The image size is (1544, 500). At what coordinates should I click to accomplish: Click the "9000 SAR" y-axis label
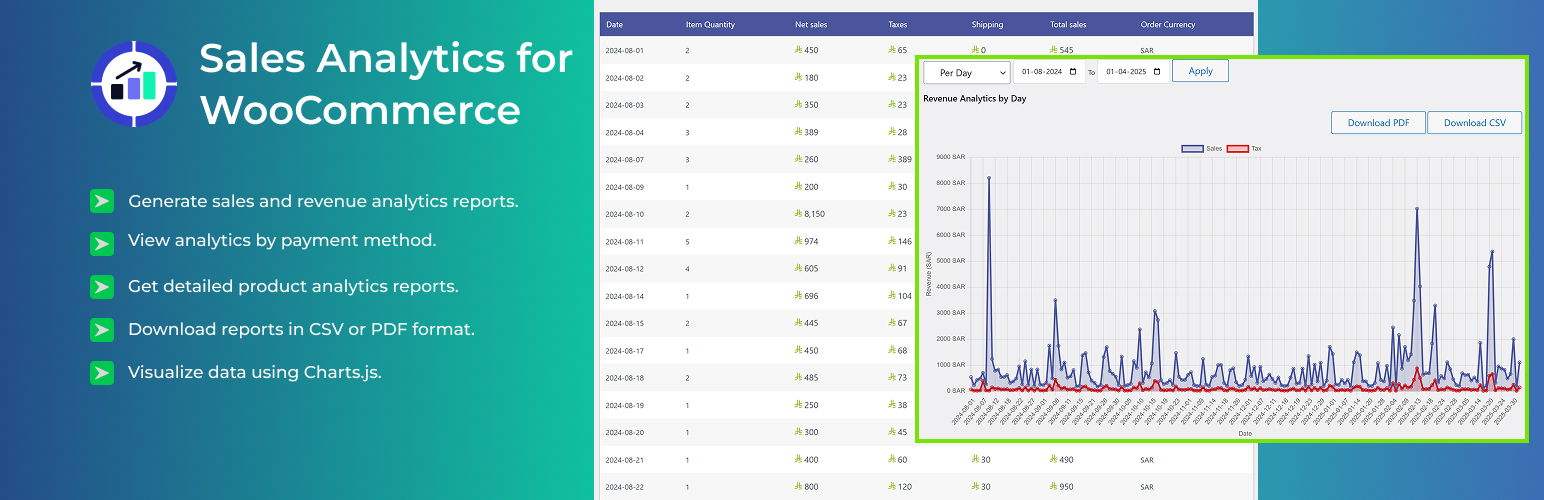(950, 157)
